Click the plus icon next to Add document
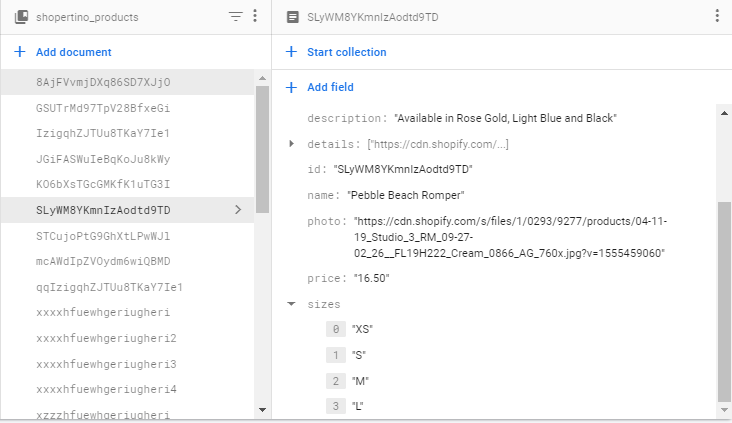This screenshot has width=732, height=423. point(20,52)
